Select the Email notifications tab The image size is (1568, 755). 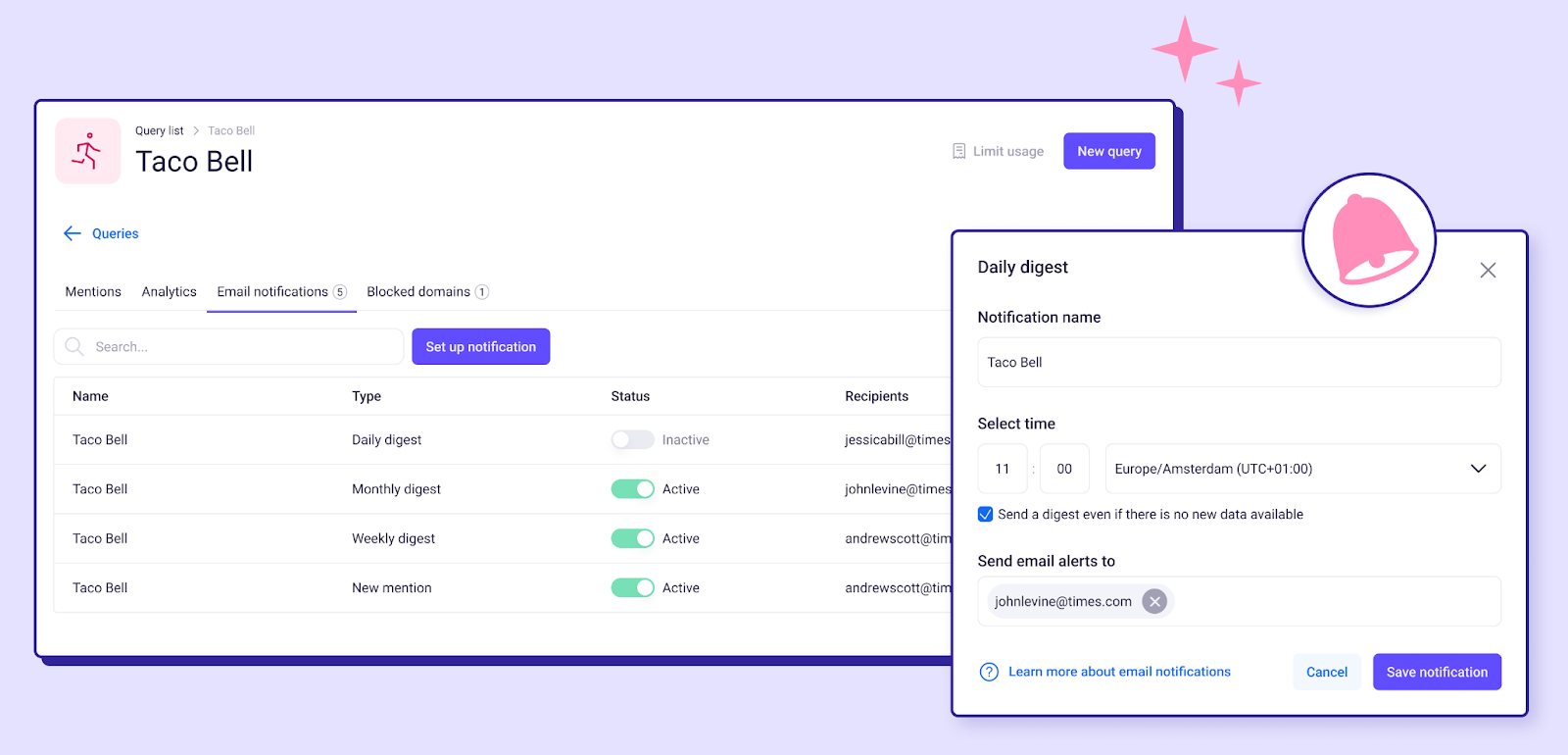(x=281, y=291)
